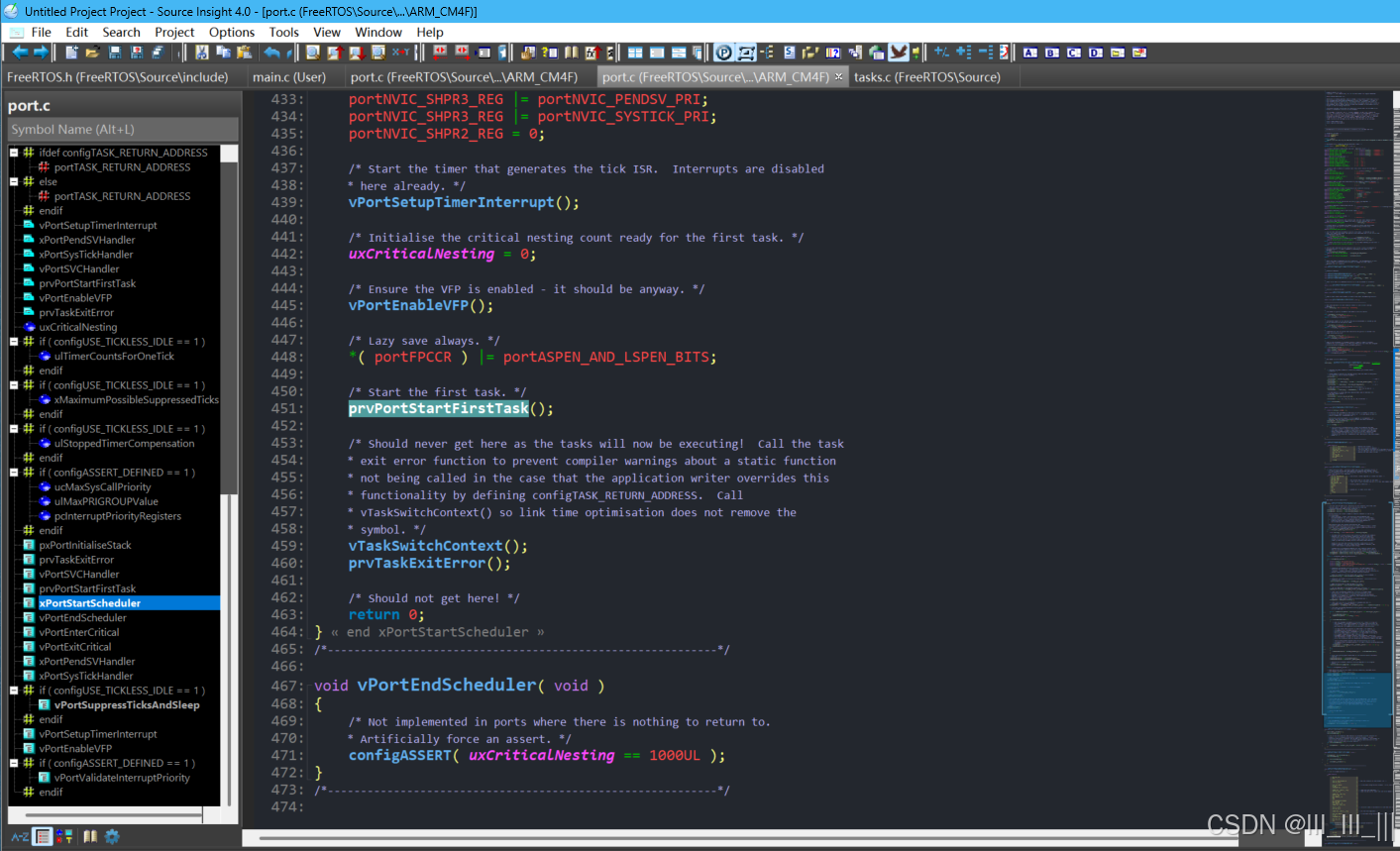Click the bookmark A icon in toolbar

1030,53
